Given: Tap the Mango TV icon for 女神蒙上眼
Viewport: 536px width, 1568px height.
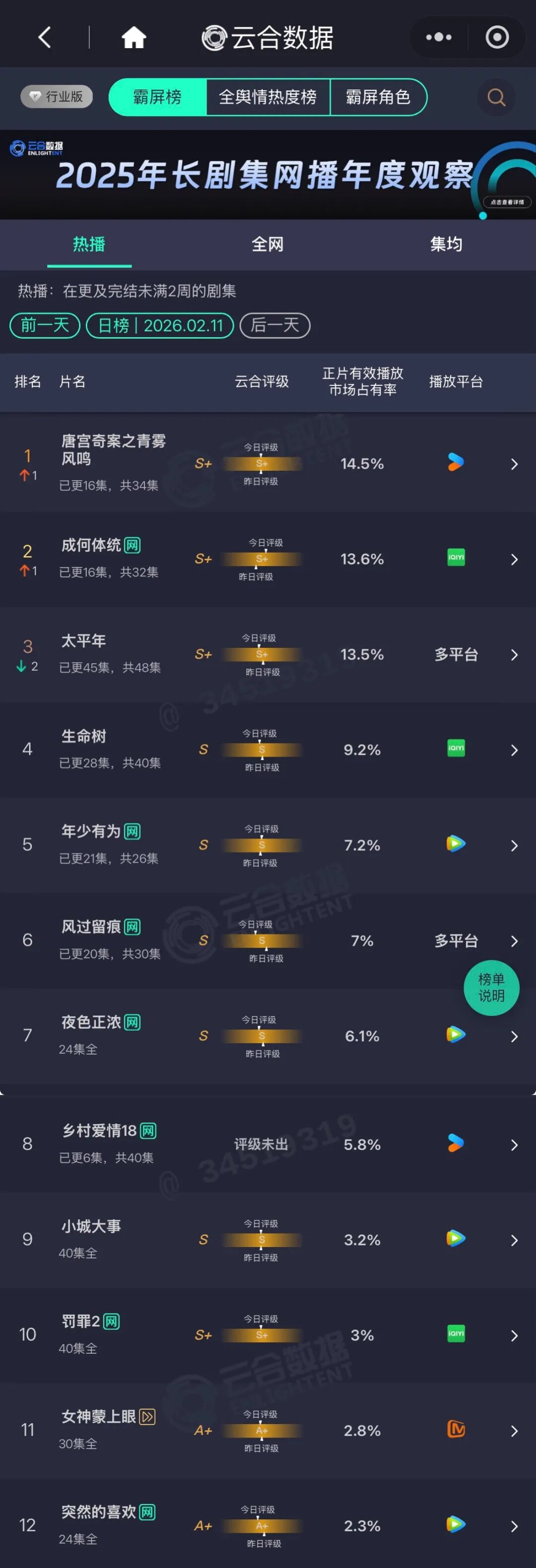Looking at the screenshot, I should click(456, 1429).
